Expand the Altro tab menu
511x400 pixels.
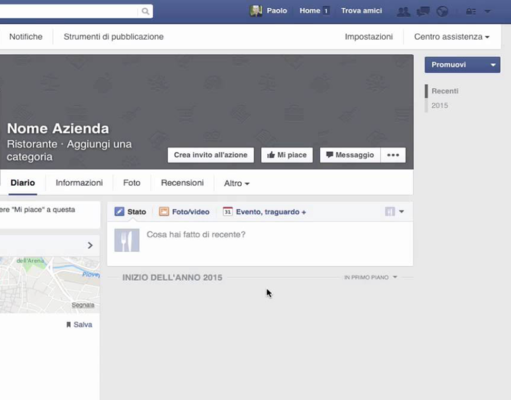237,183
